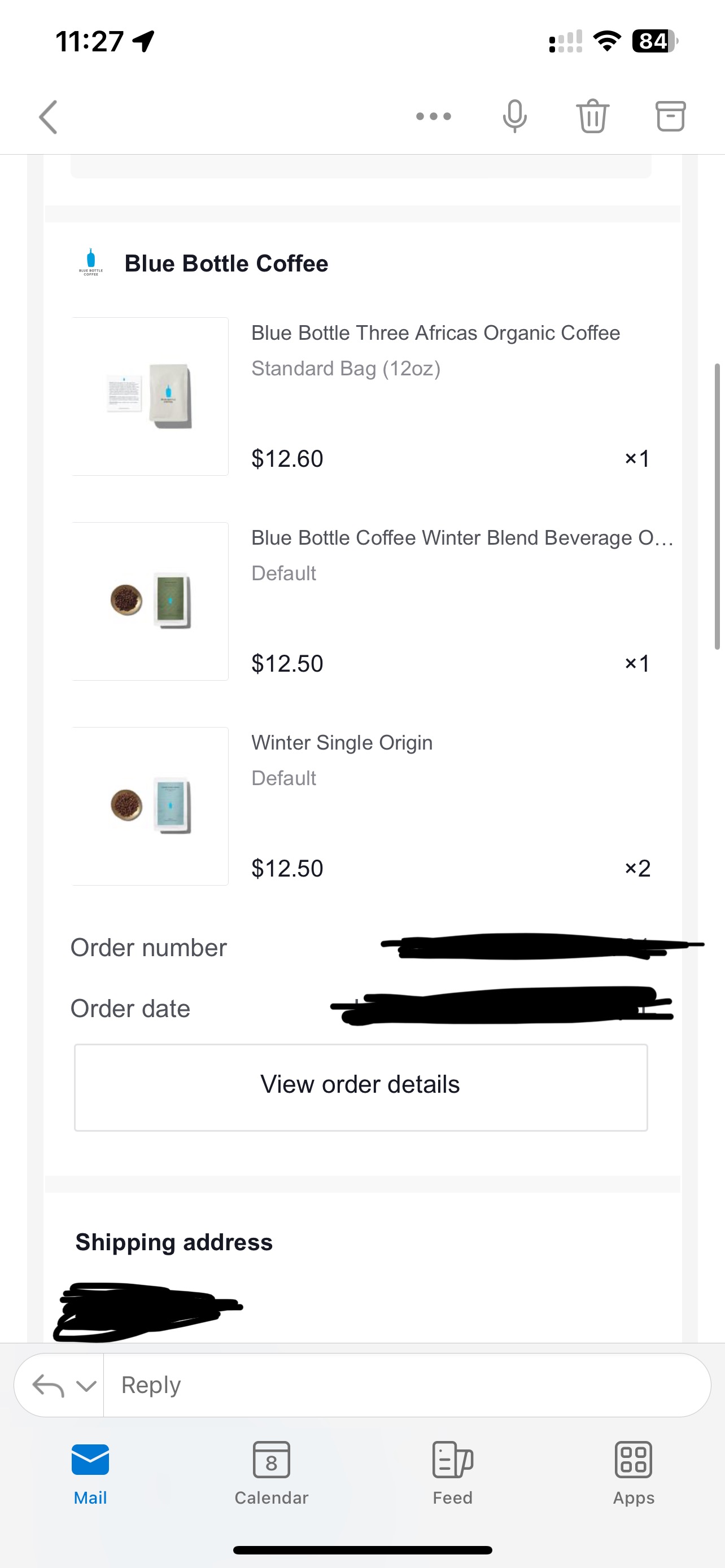This screenshot has width=725, height=1568.
Task: Tap the Winter Single Origin item title
Action: (342, 743)
